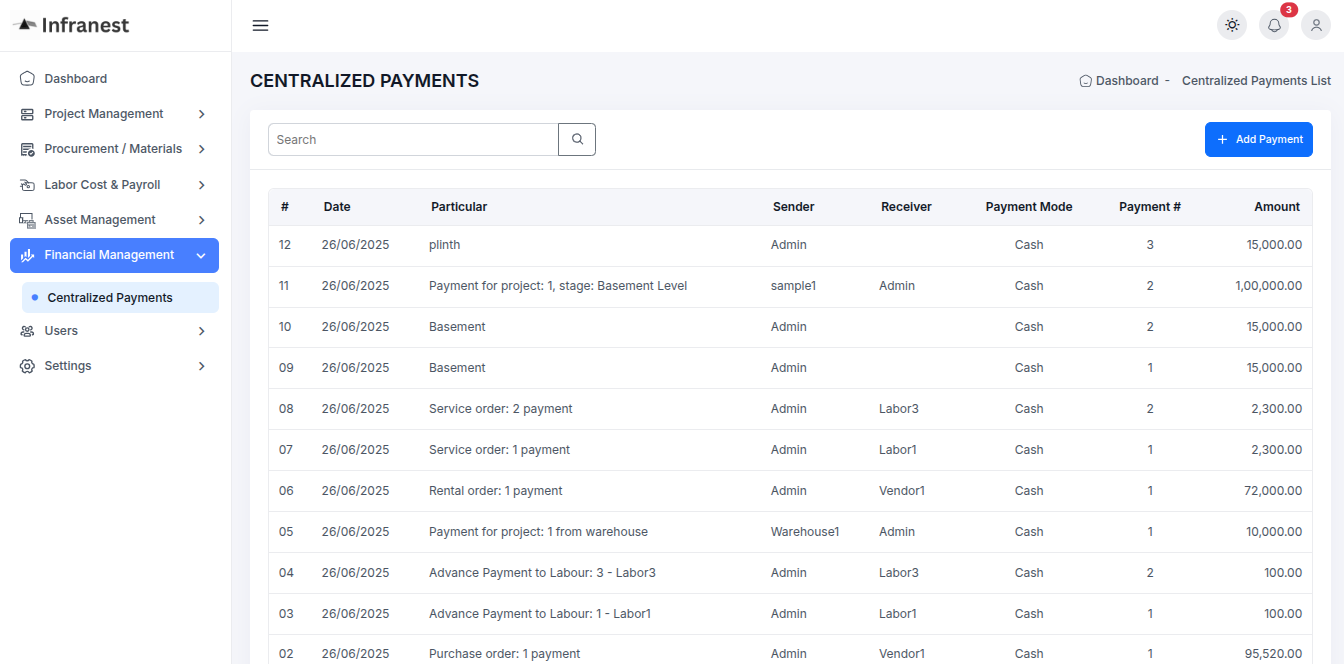Click the 10,000.00 amount cell

click(1274, 532)
